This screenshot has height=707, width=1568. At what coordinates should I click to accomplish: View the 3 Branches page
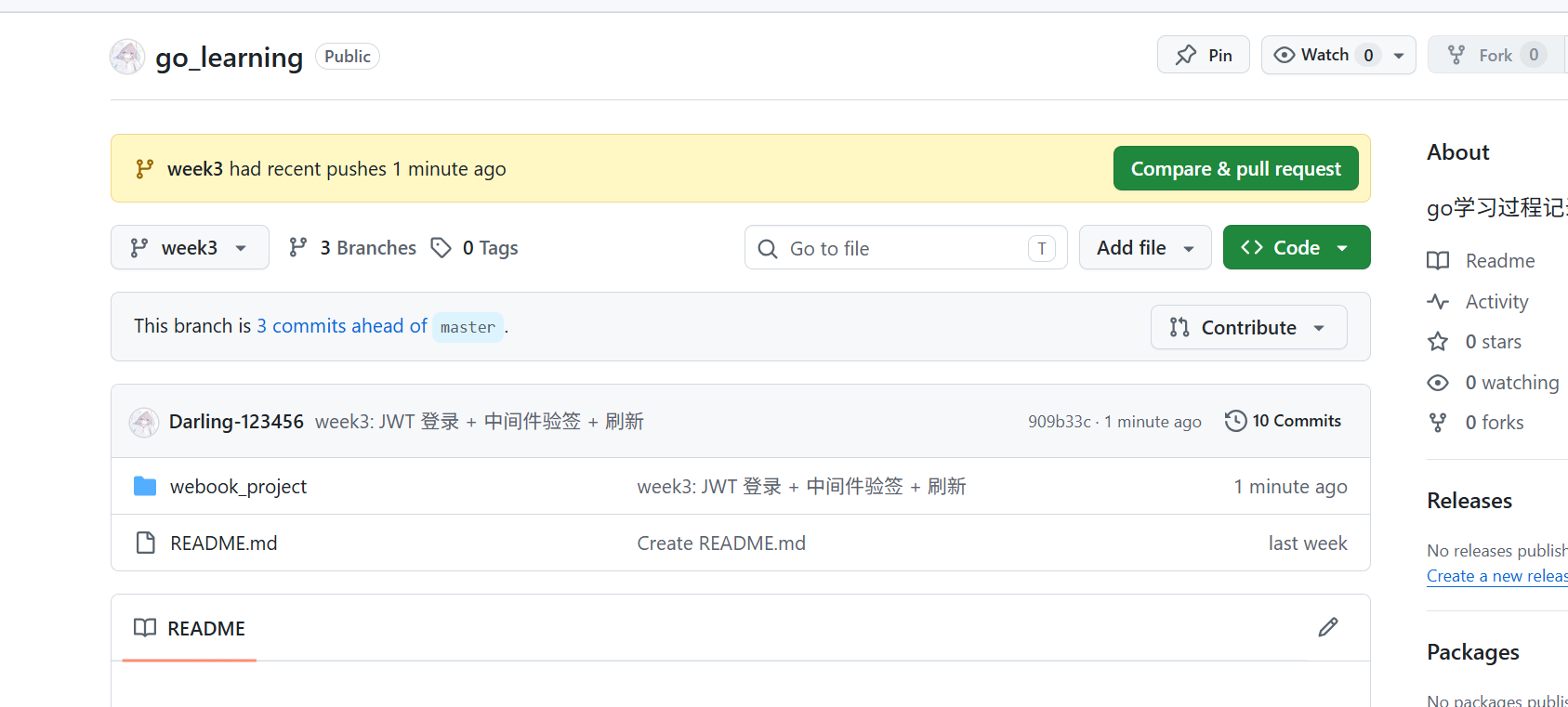point(352,247)
